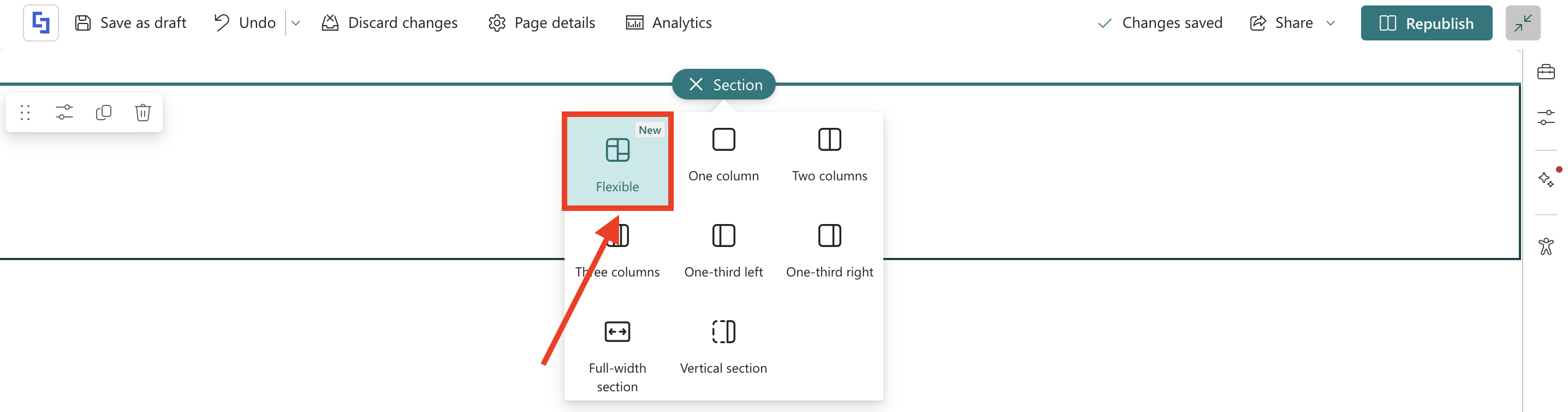The image size is (1568, 412).
Task: Choose the Vertical section layout
Action: [x=723, y=348]
